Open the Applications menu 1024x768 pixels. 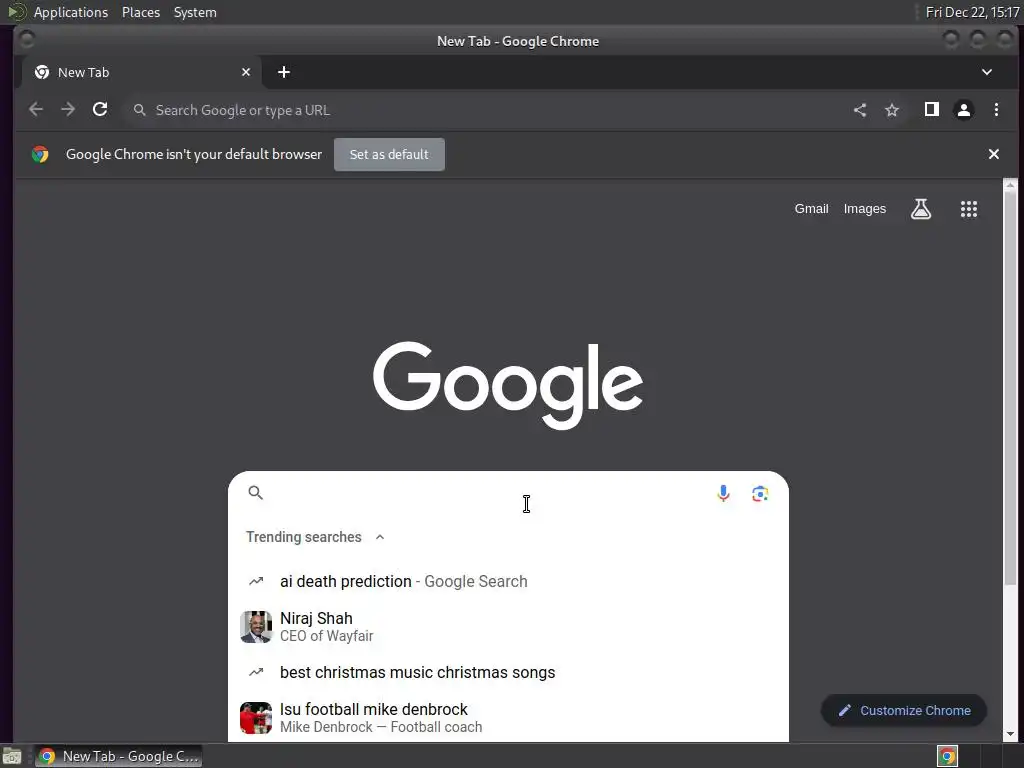pyautogui.click(x=71, y=12)
